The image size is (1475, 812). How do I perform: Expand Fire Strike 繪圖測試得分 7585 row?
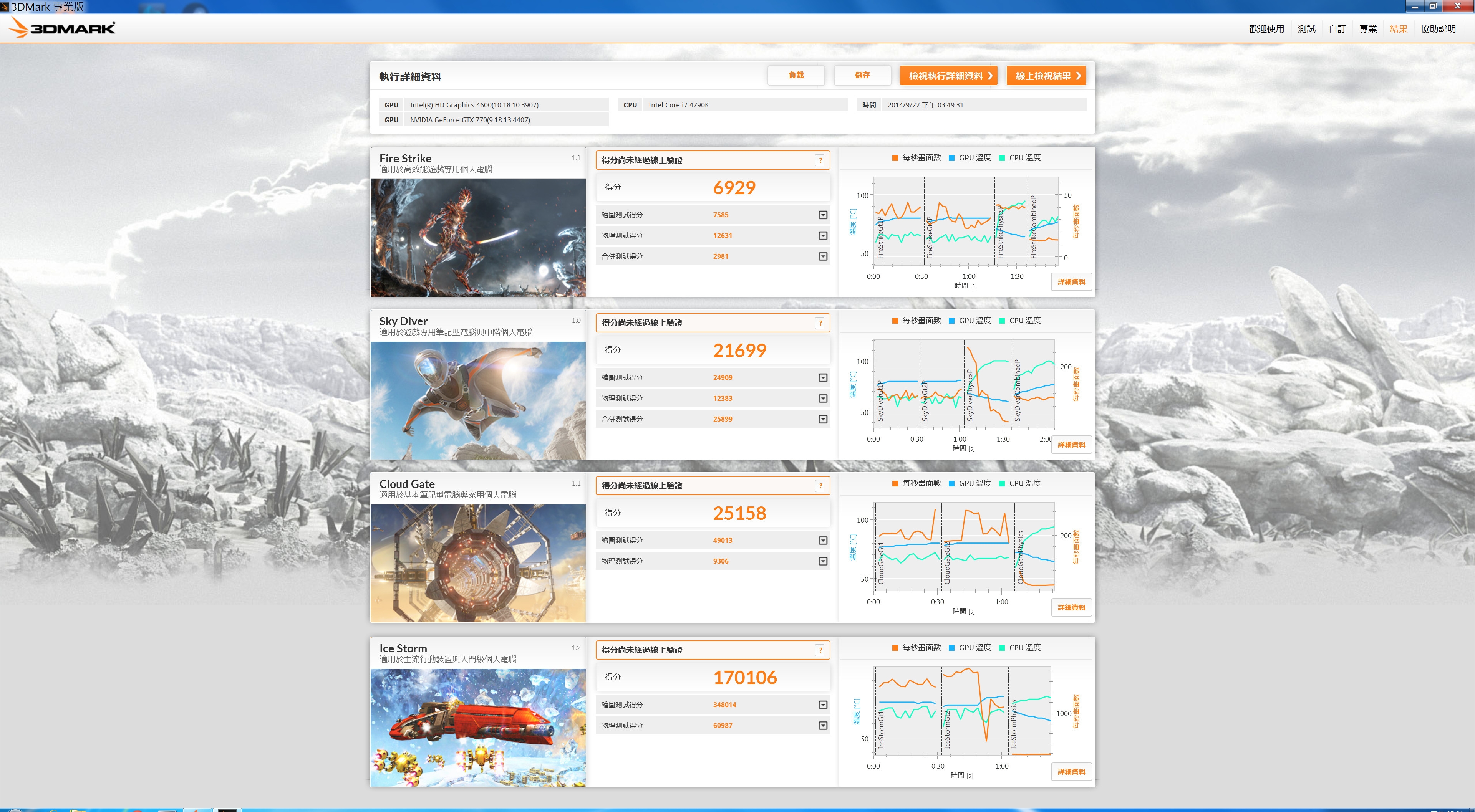click(x=823, y=215)
